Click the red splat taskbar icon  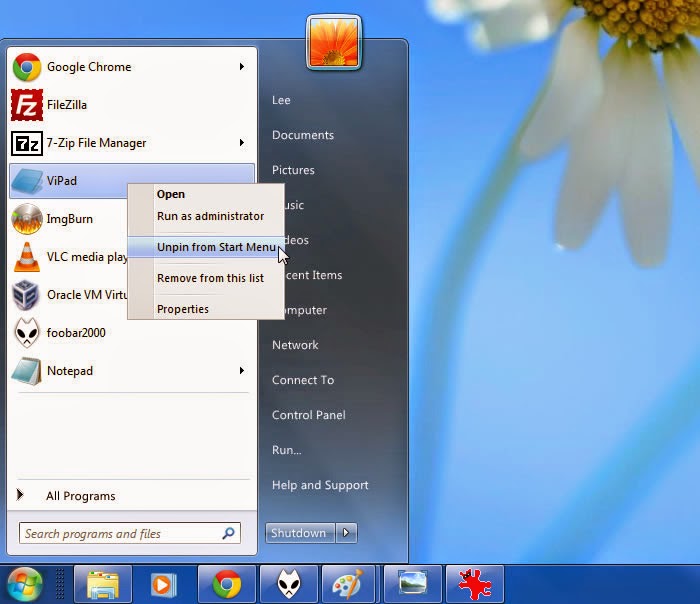(x=475, y=584)
